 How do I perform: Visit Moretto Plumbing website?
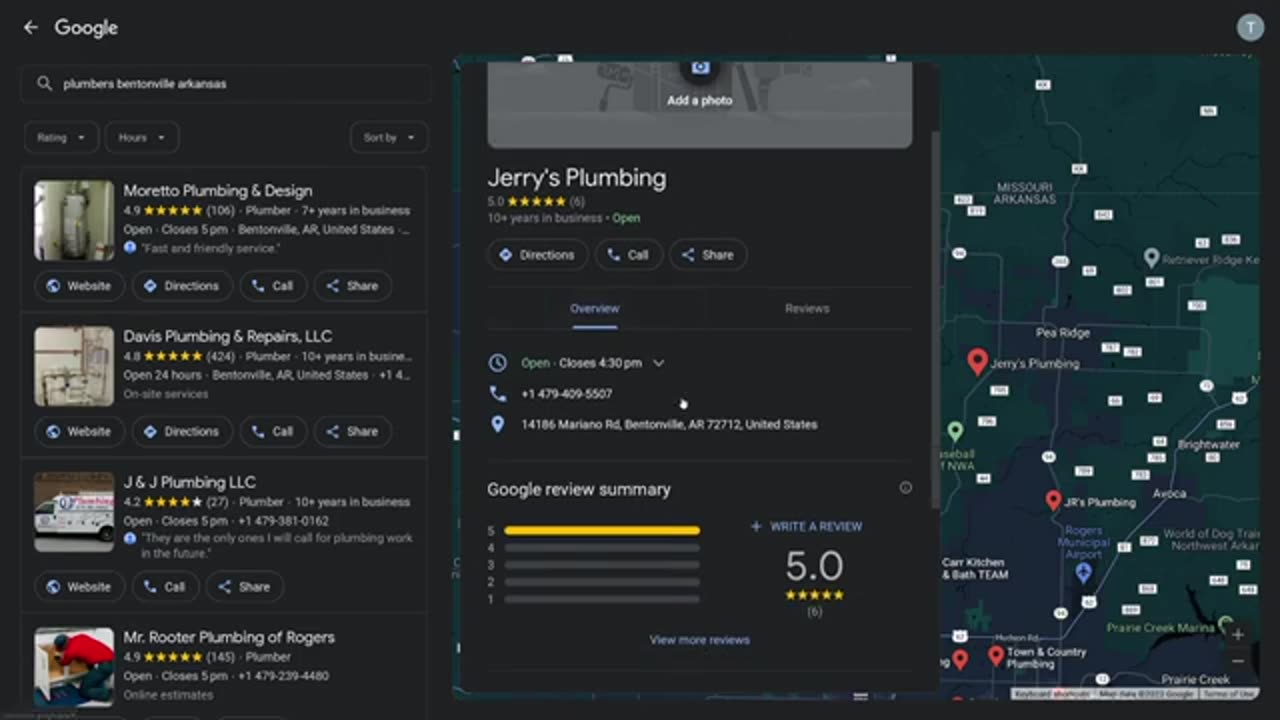(79, 286)
